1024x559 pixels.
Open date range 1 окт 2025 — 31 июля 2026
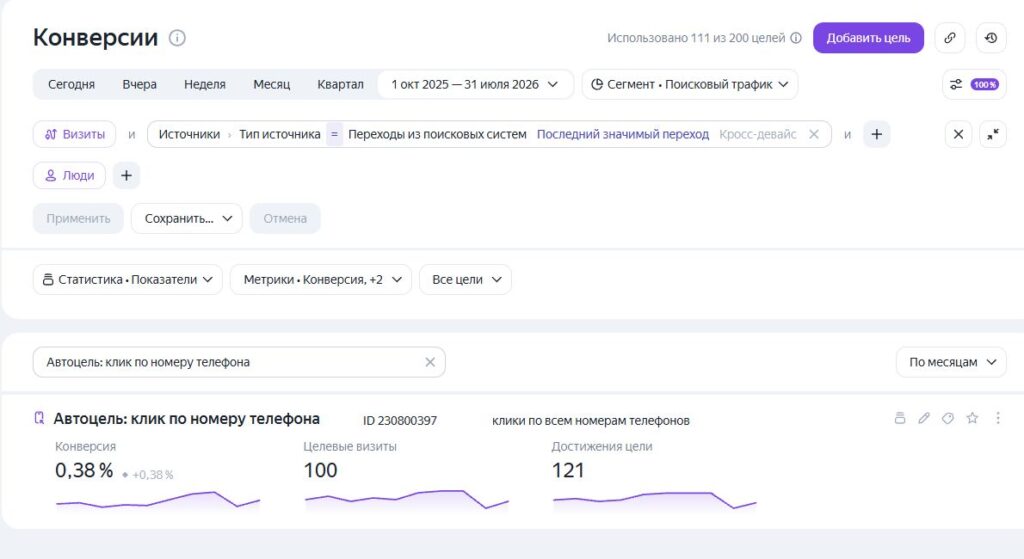(x=475, y=84)
